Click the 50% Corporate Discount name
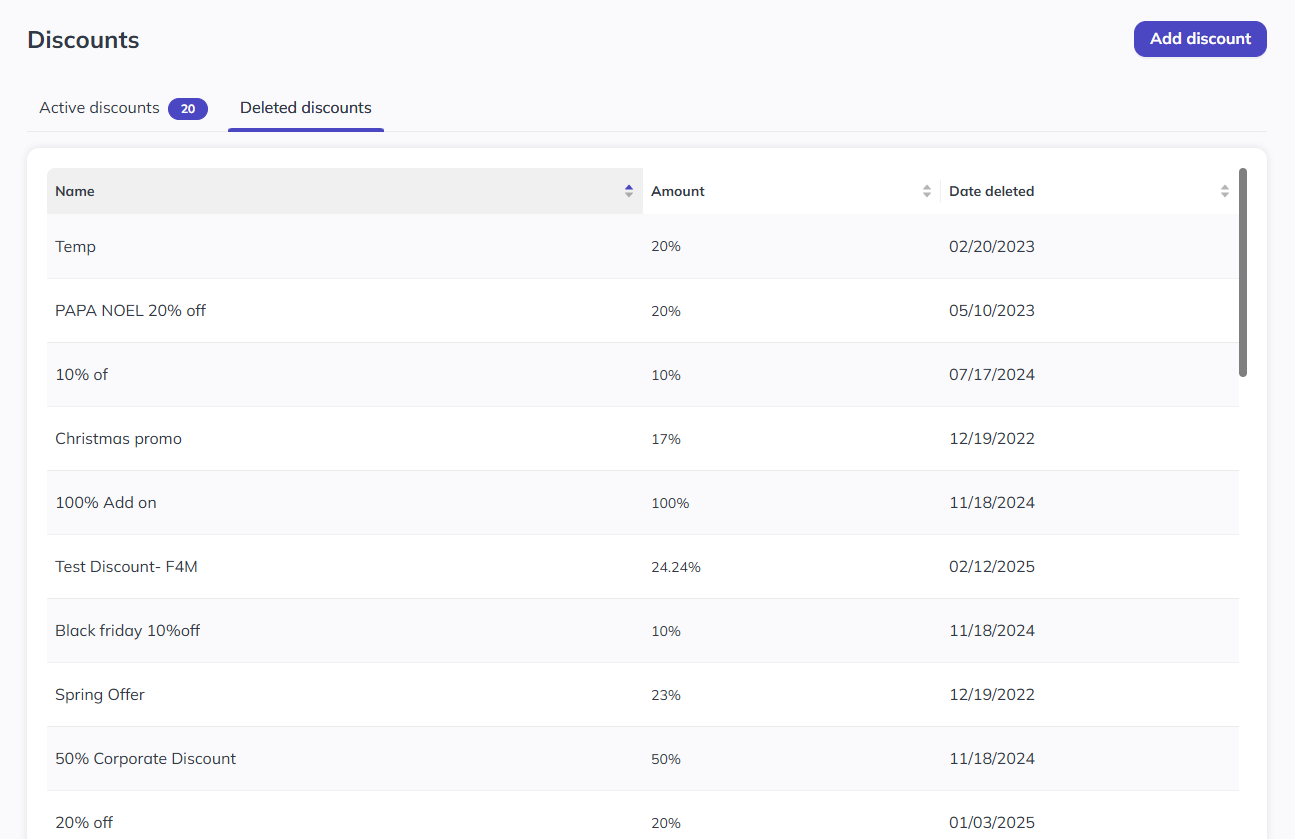This screenshot has width=1295, height=839. pyautogui.click(x=146, y=759)
